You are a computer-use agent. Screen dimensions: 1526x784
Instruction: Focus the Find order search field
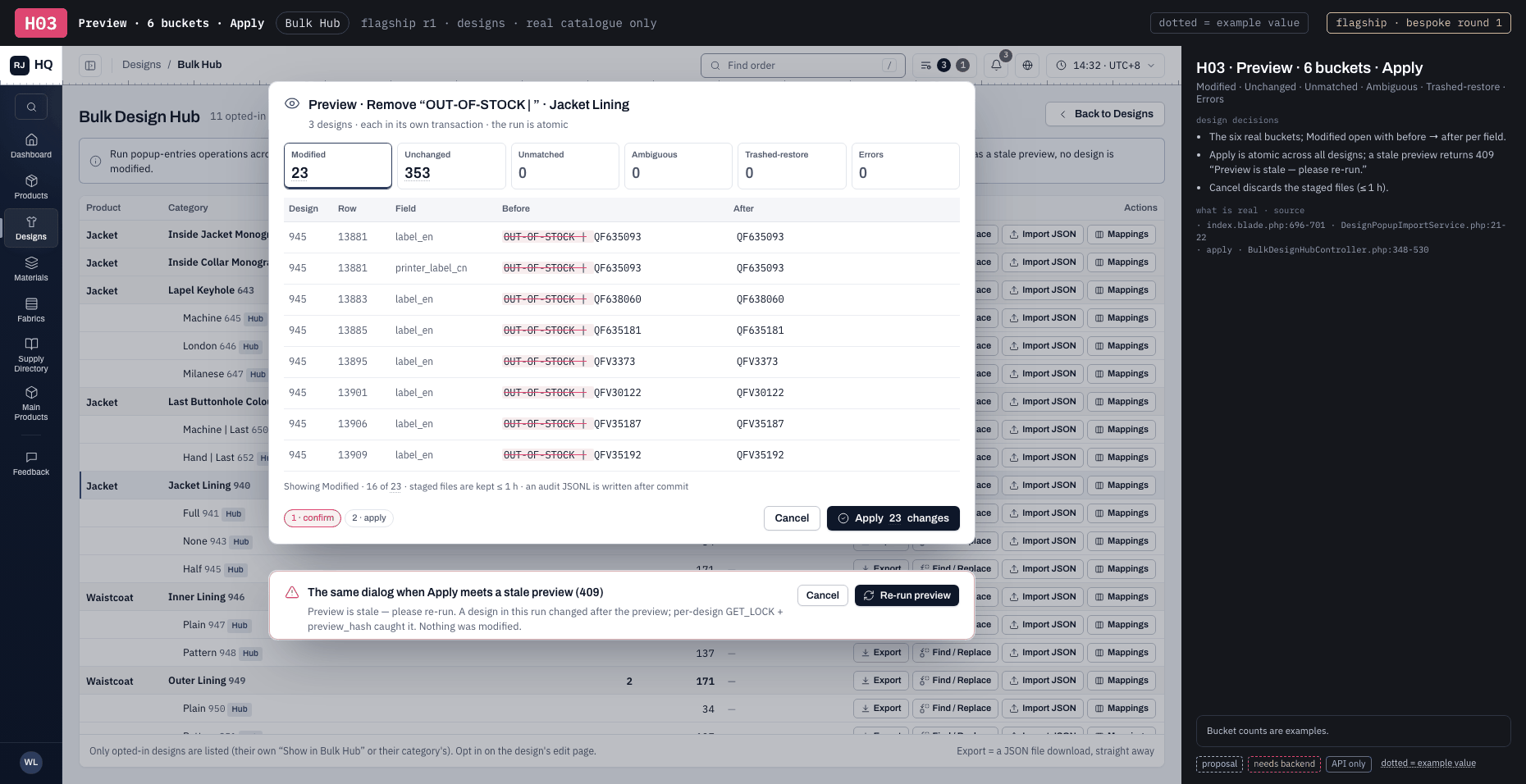(x=803, y=66)
